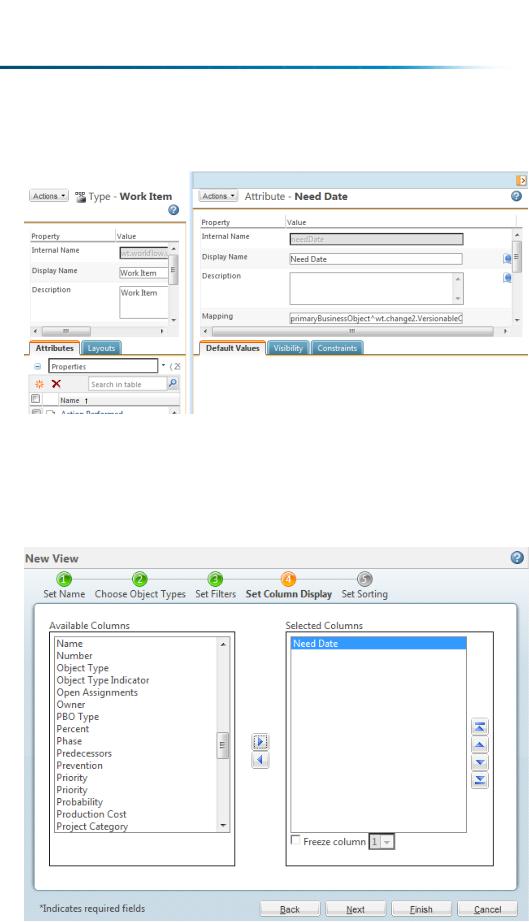Viewport: 529px width, 922px height.
Task: Select Prevention in Available Columns
Action: tap(79, 766)
